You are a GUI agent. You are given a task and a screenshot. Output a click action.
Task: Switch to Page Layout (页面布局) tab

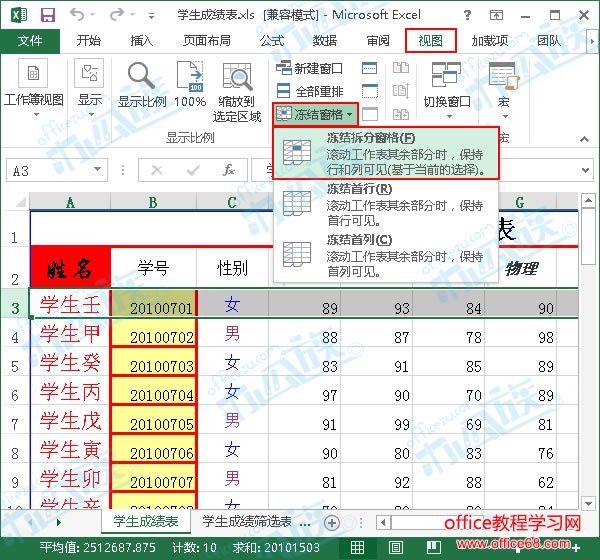207,41
